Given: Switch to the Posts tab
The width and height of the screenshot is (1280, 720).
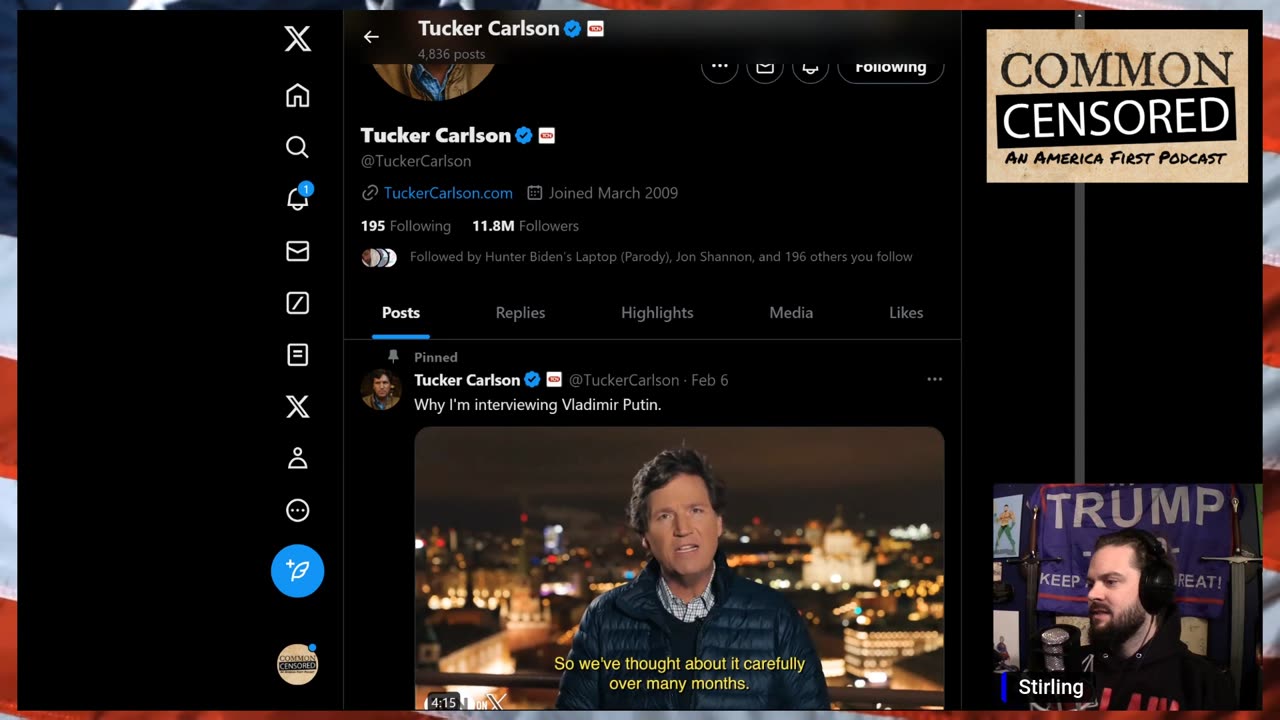Looking at the screenshot, I should pyautogui.click(x=401, y=313).
